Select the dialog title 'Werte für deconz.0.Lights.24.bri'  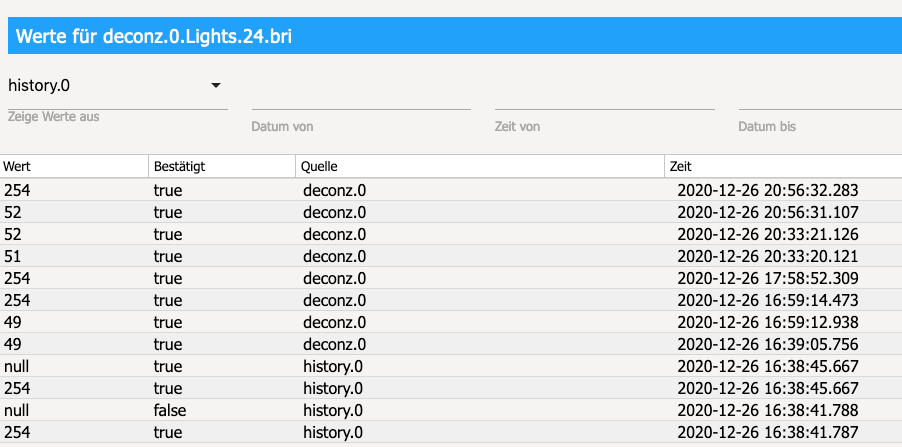pos(154,36)
